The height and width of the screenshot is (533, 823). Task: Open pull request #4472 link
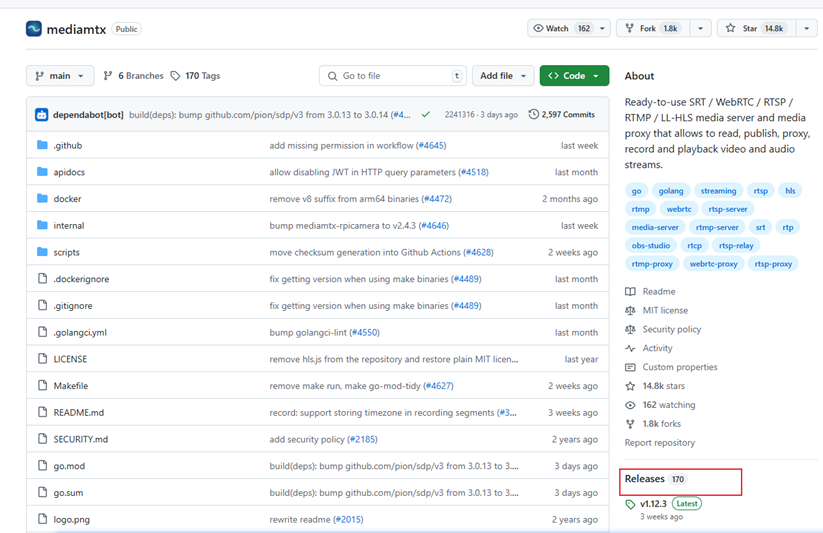coord(437,198)
